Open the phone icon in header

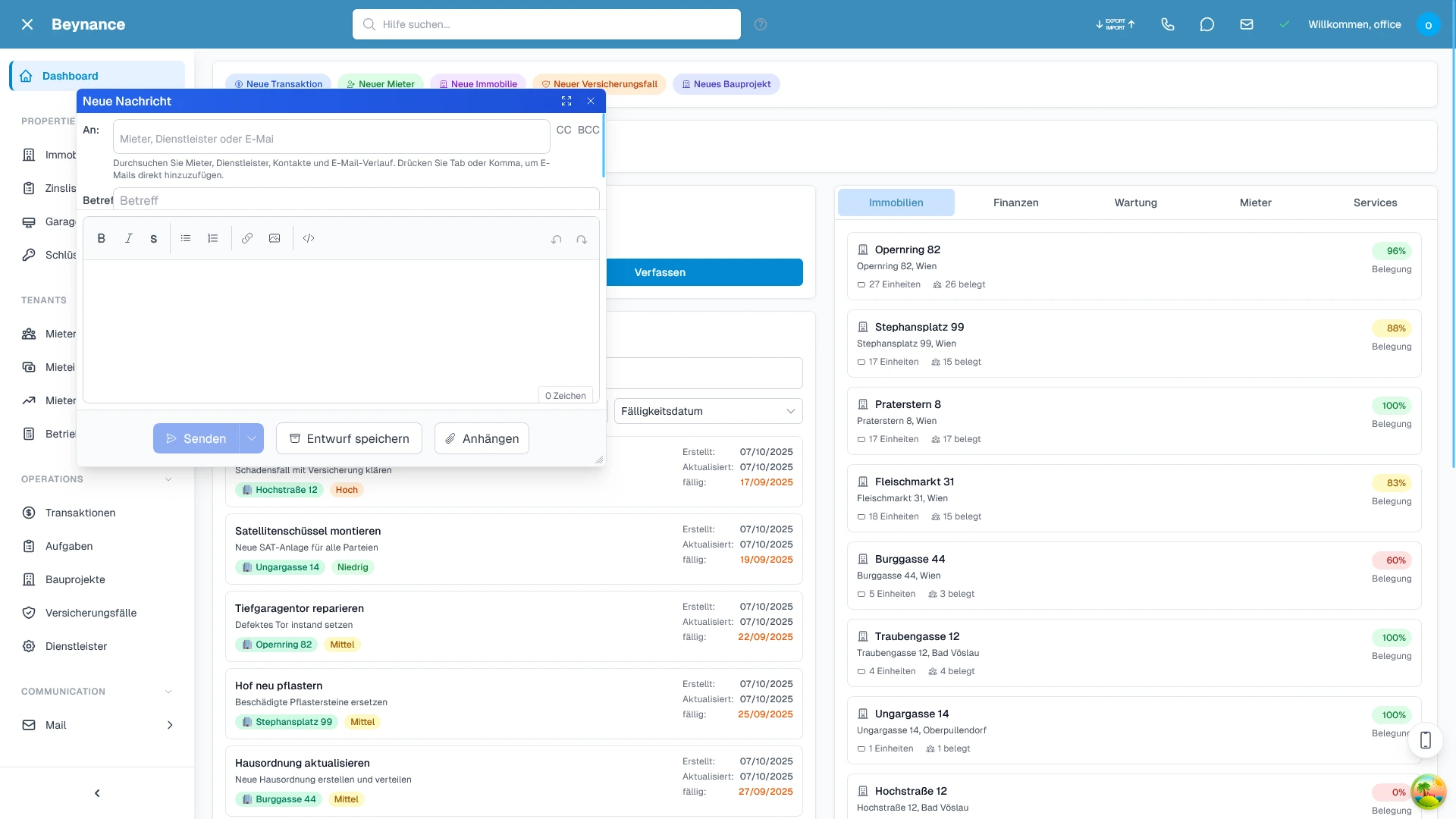click(x=1168, y=24)
